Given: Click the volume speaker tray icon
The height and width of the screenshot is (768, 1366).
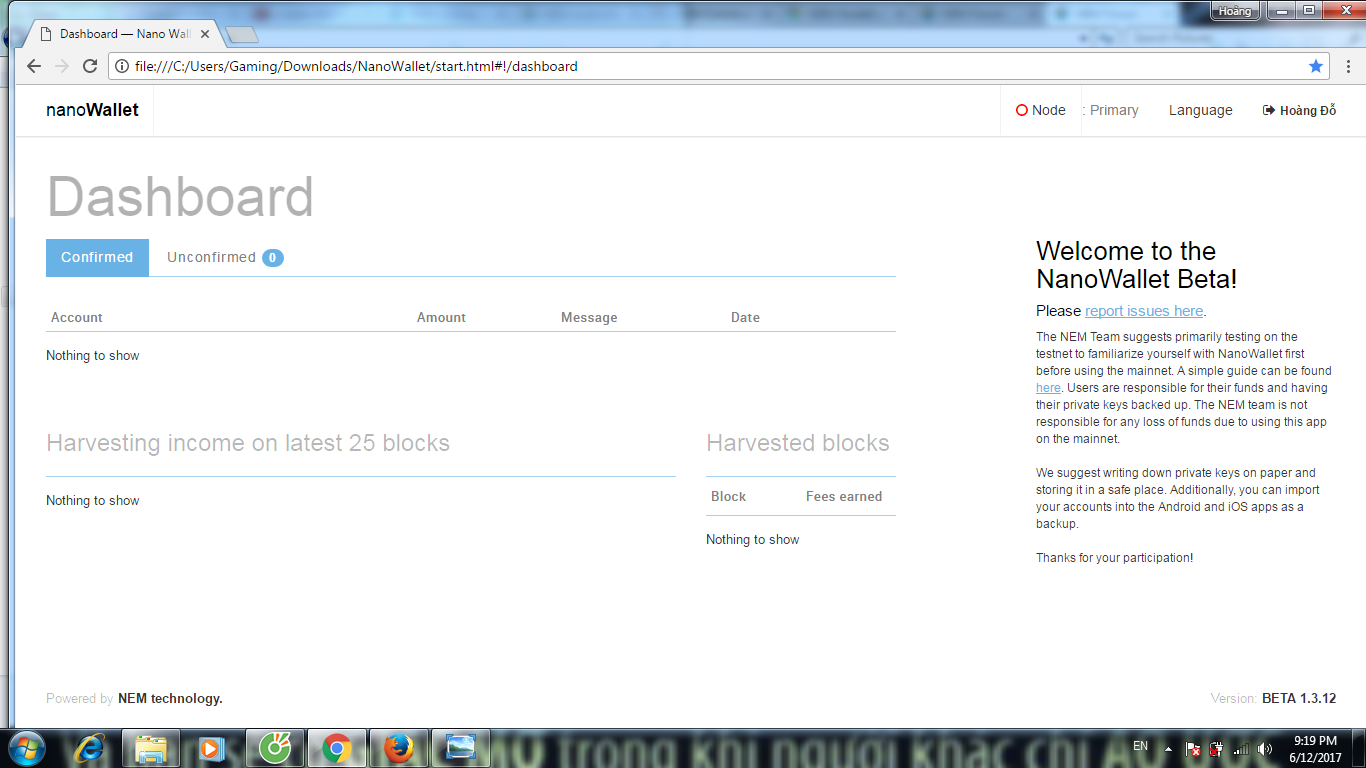Looking at the screenshot, I should pyautogui.click(x=1265, y=748).
